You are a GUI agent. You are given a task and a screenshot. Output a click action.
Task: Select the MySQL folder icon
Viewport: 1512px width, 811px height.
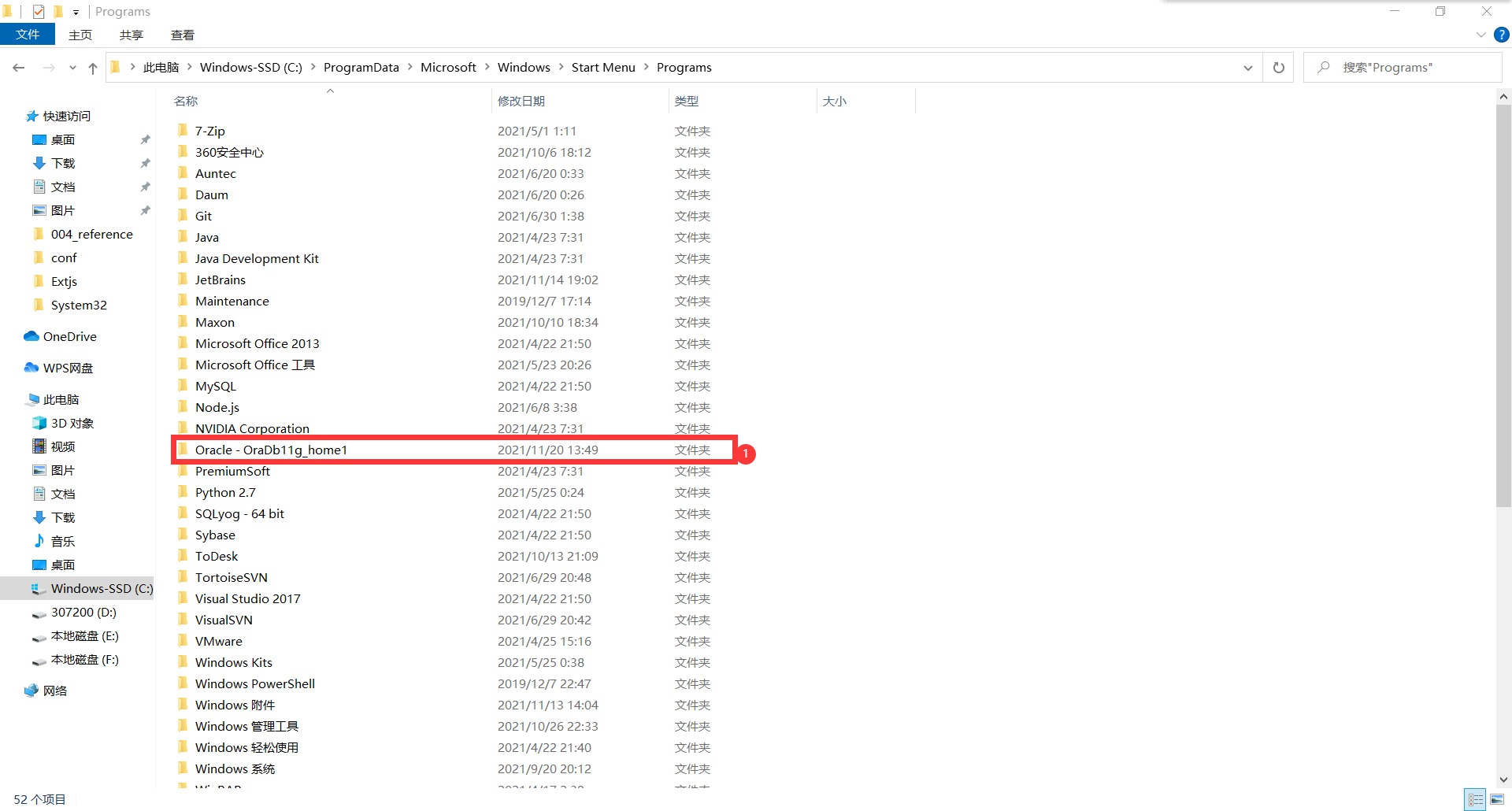pyautogui.click(x=183, y=385)
